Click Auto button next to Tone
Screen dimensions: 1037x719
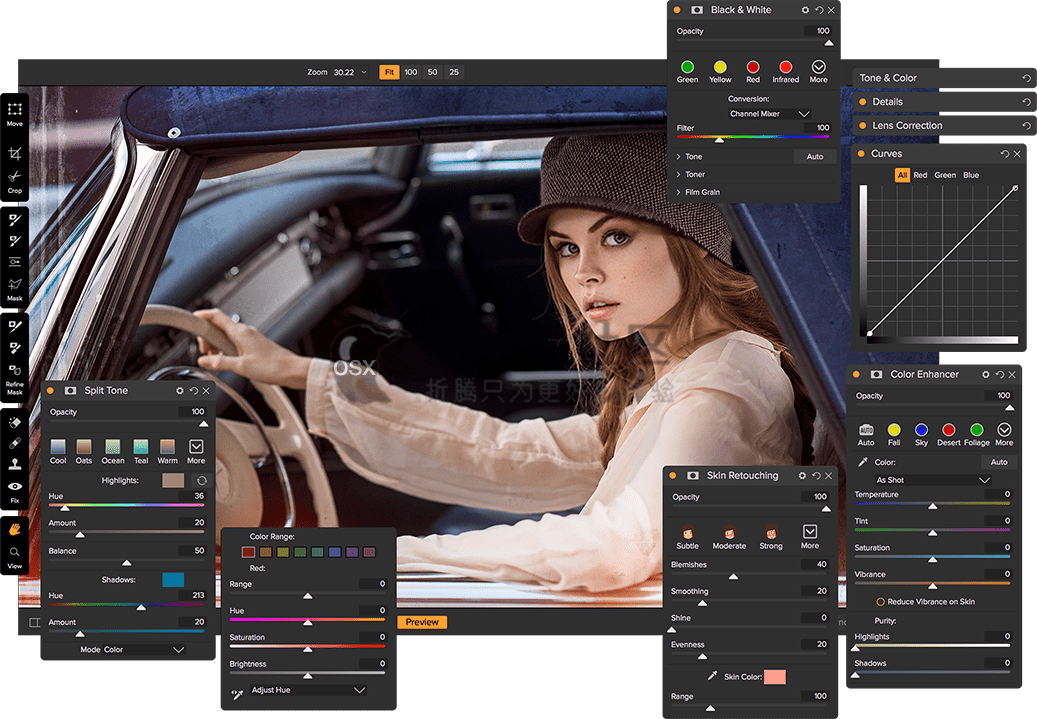coord(815,157)
